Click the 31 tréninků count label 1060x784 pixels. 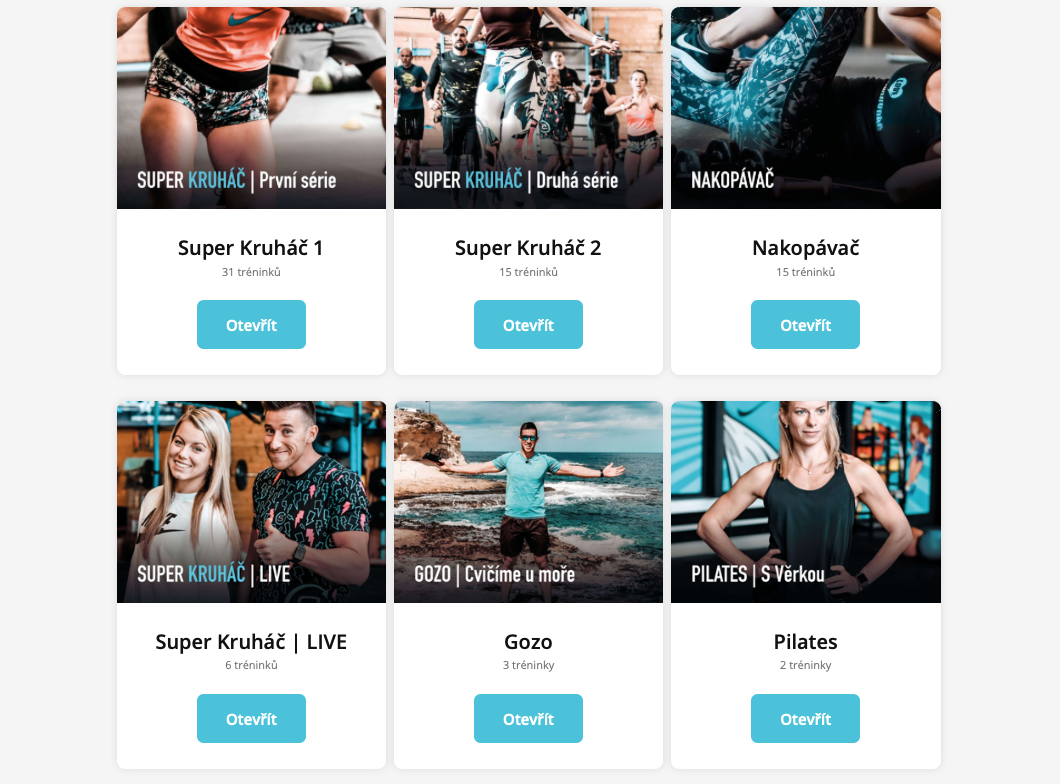(251, 272)
